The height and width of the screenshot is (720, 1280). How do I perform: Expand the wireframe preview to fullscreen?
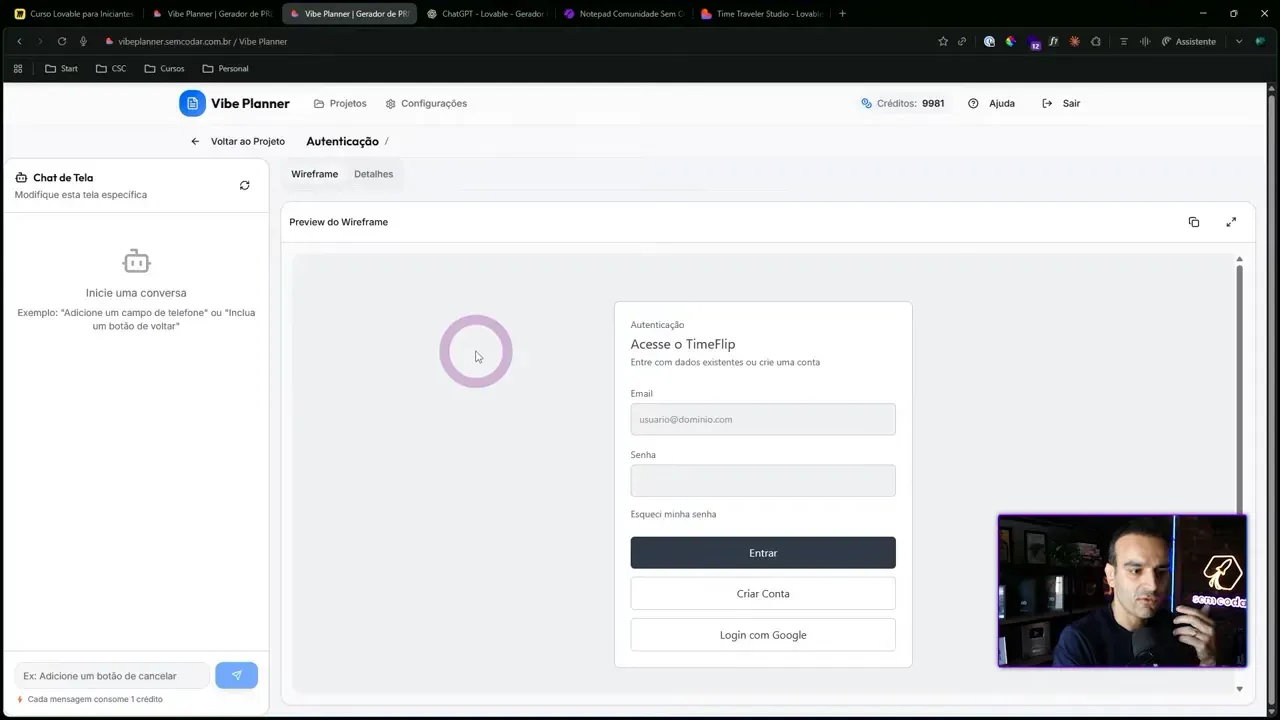(x=1231, y=222)
